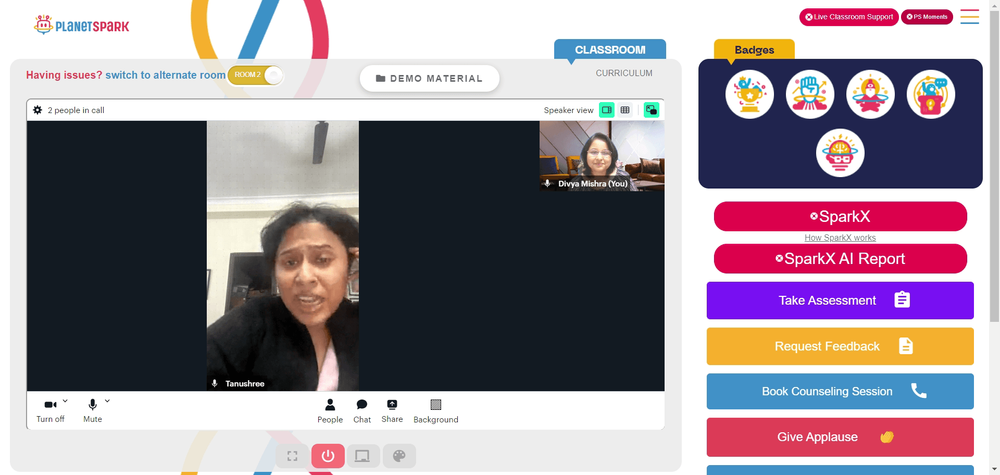Image resolution: width=1000 pixels, height=475 pixels.
Task: Open PS Moments
Action: pyautogui.click(x=927, y=17)
